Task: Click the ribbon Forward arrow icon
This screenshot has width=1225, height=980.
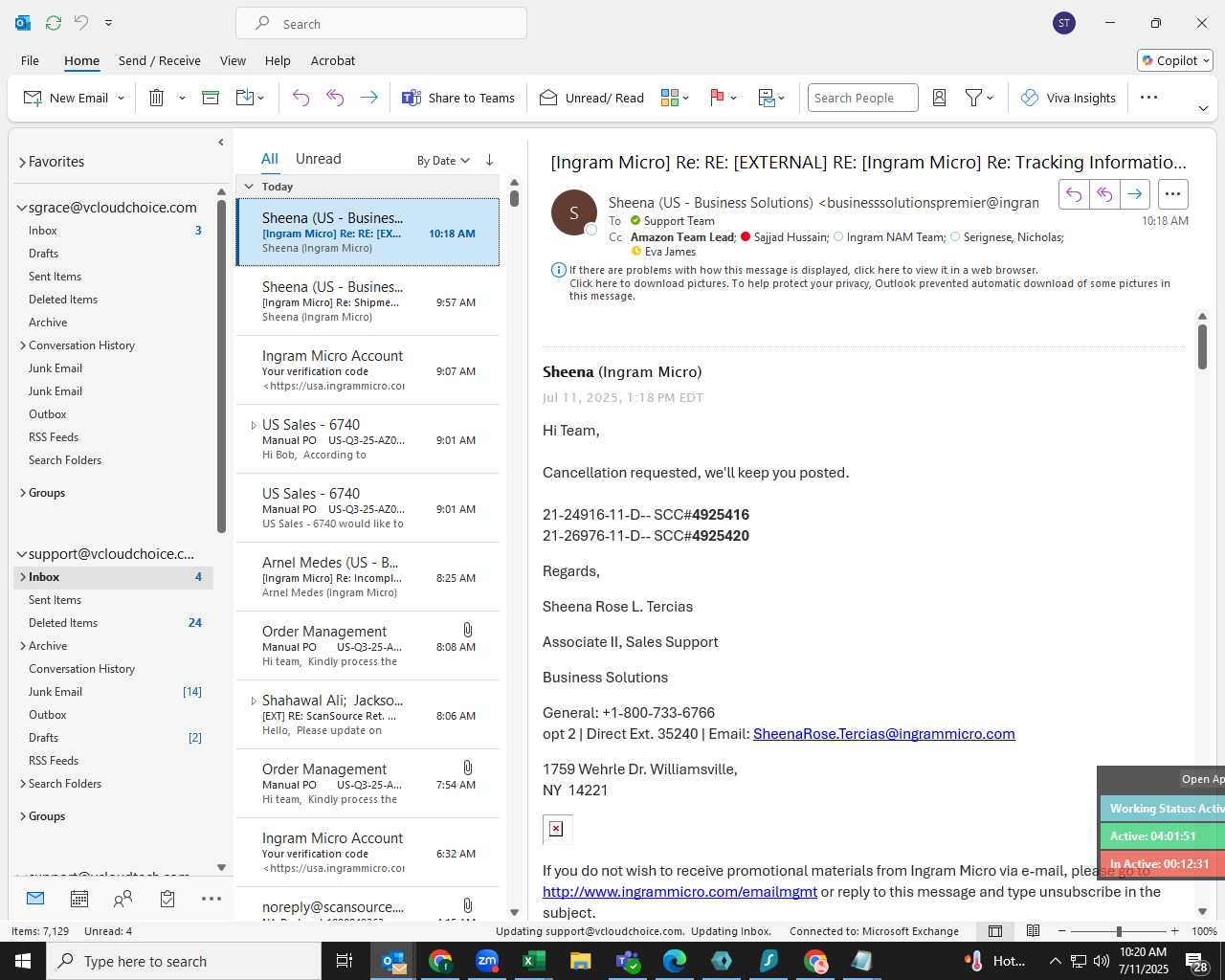Action: tap(368, 98)
